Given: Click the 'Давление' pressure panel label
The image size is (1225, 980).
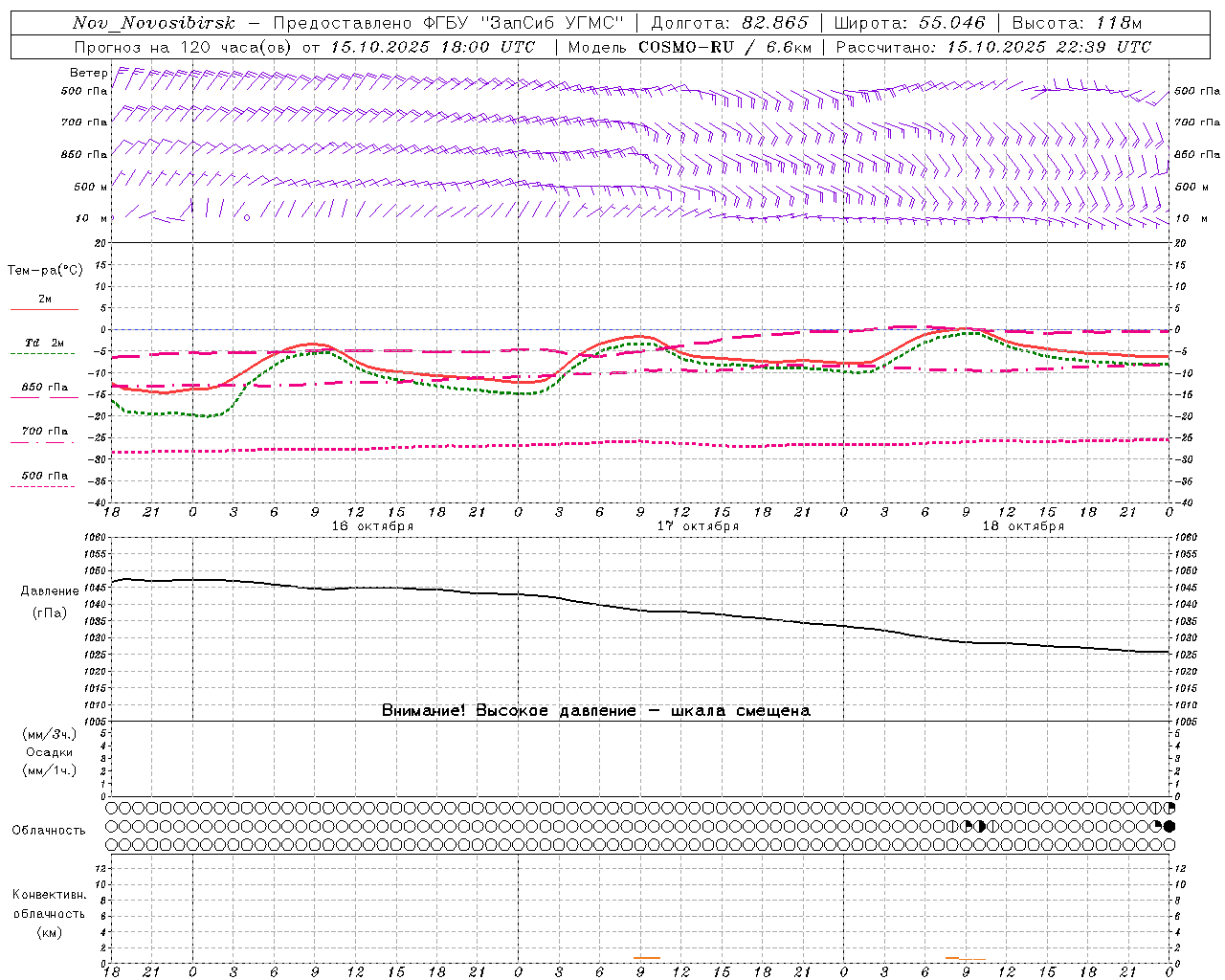Looking at the screenshot, I should tap(50, 591).
